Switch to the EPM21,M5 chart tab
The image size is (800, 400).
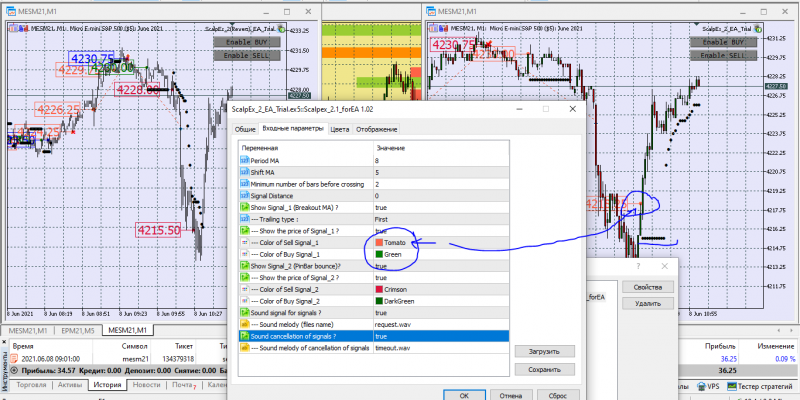pyautogui.click(x=79, y=330)
